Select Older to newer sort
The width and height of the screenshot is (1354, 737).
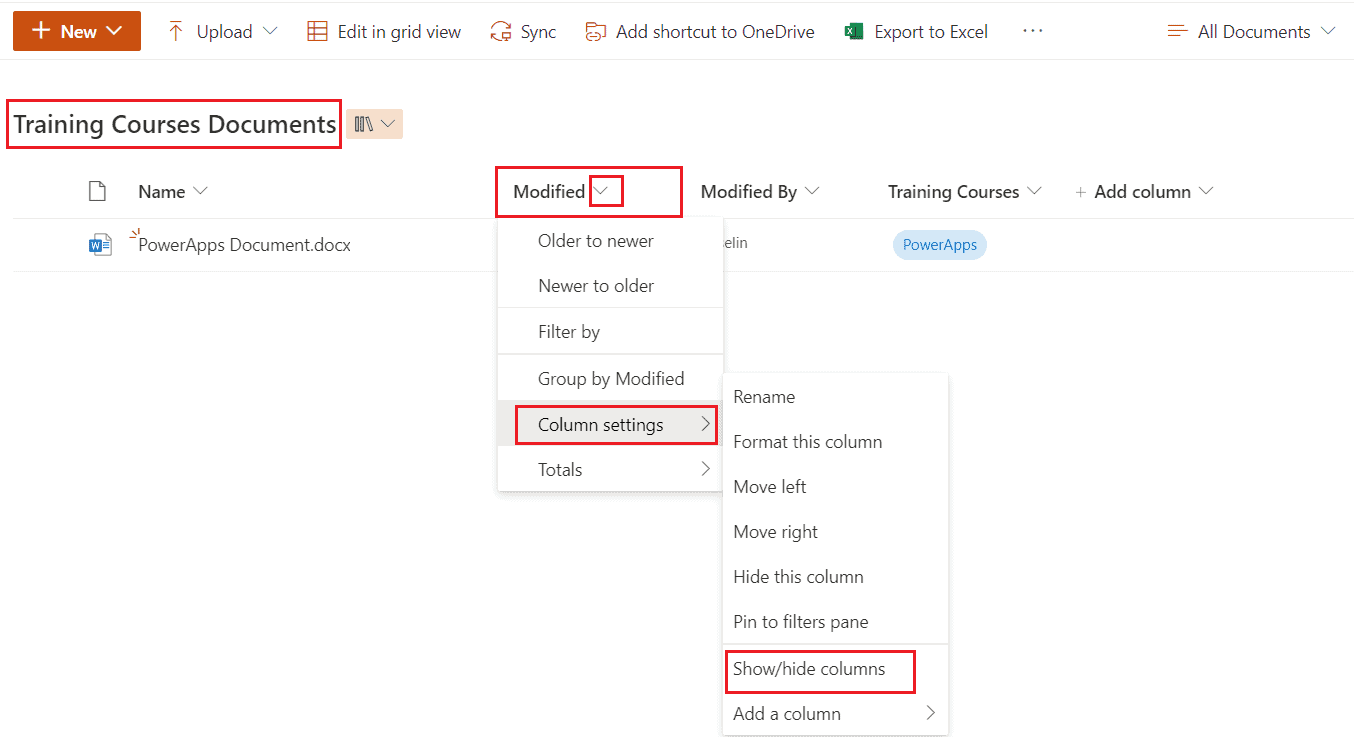pos(610,240)
